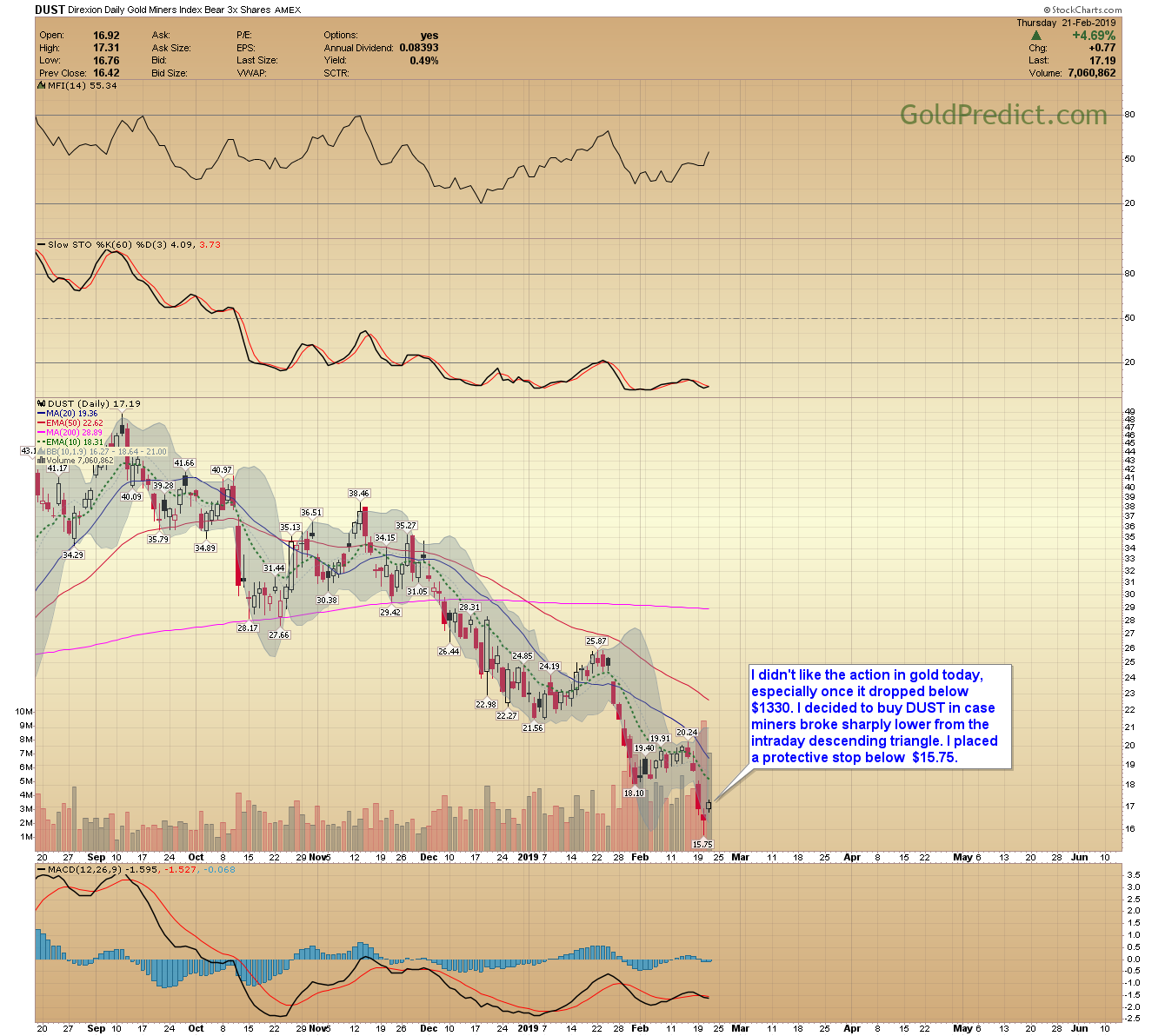Screen dimensions: 1165x1036
Task: Click the Chg value +0.77
Action: [x=1102, y=49]
